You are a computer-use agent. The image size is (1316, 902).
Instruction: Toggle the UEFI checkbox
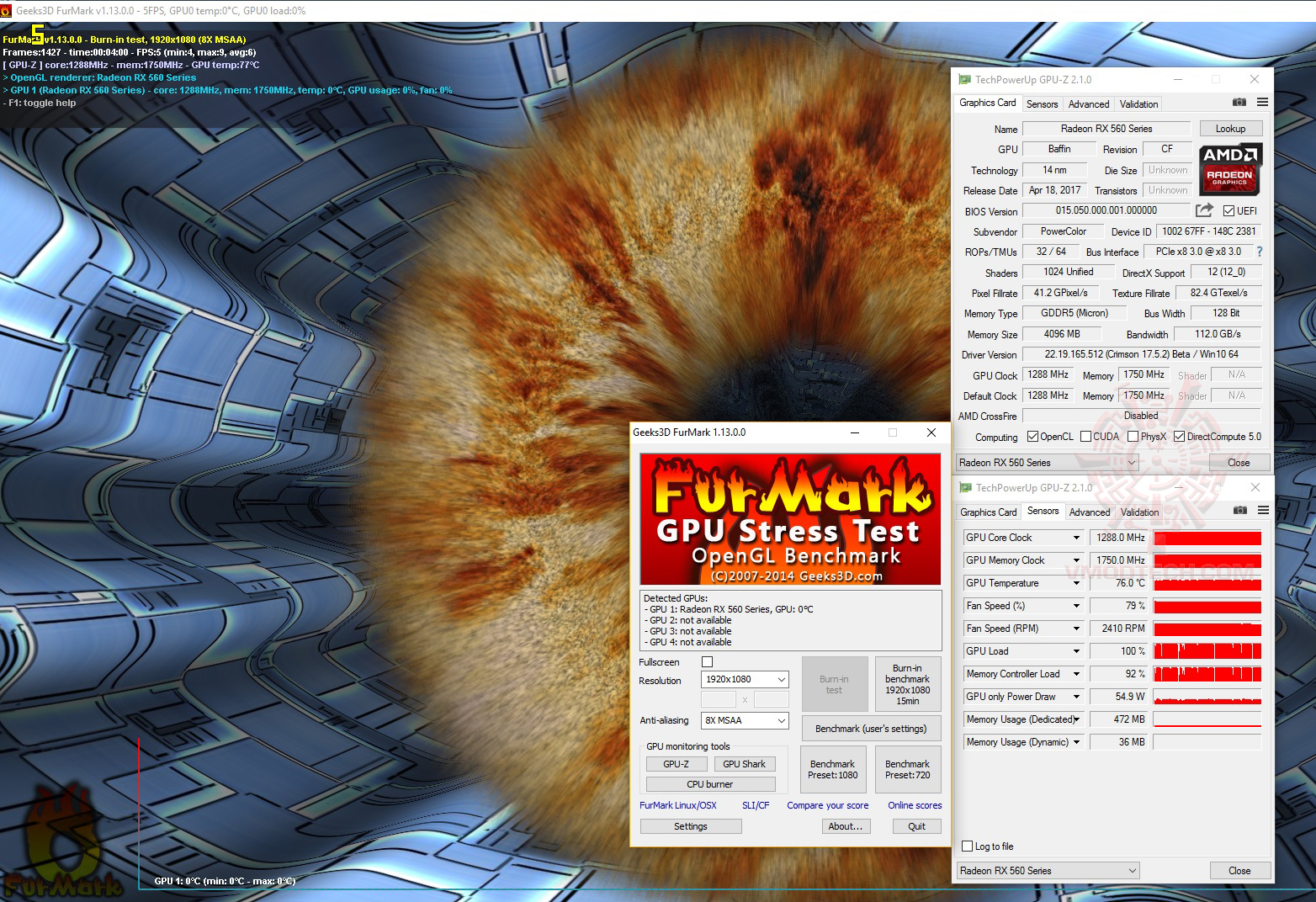pyautogui.click(x=1229, y=210)
